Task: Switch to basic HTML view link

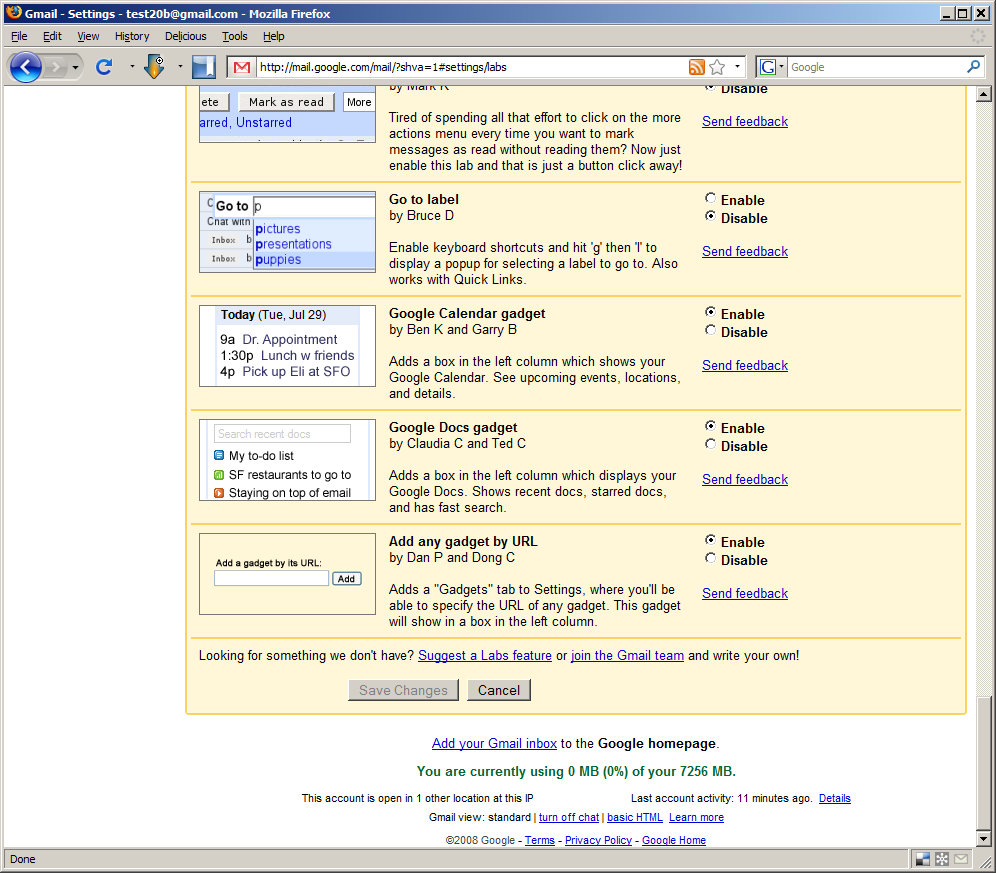Action: (635, 818)
